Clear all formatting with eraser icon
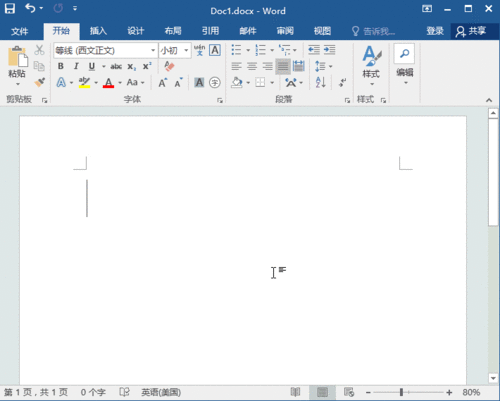Viewport: 500px width, 401px height. (x=169, y=66)
